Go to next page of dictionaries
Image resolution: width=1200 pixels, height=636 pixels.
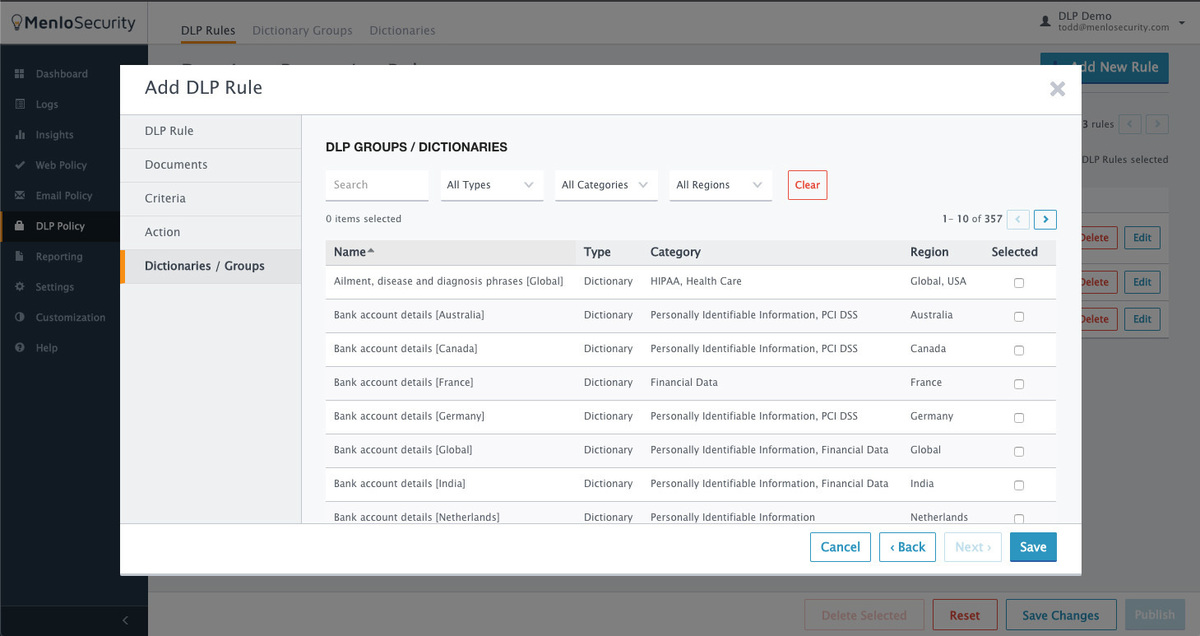coord(1045,219)
